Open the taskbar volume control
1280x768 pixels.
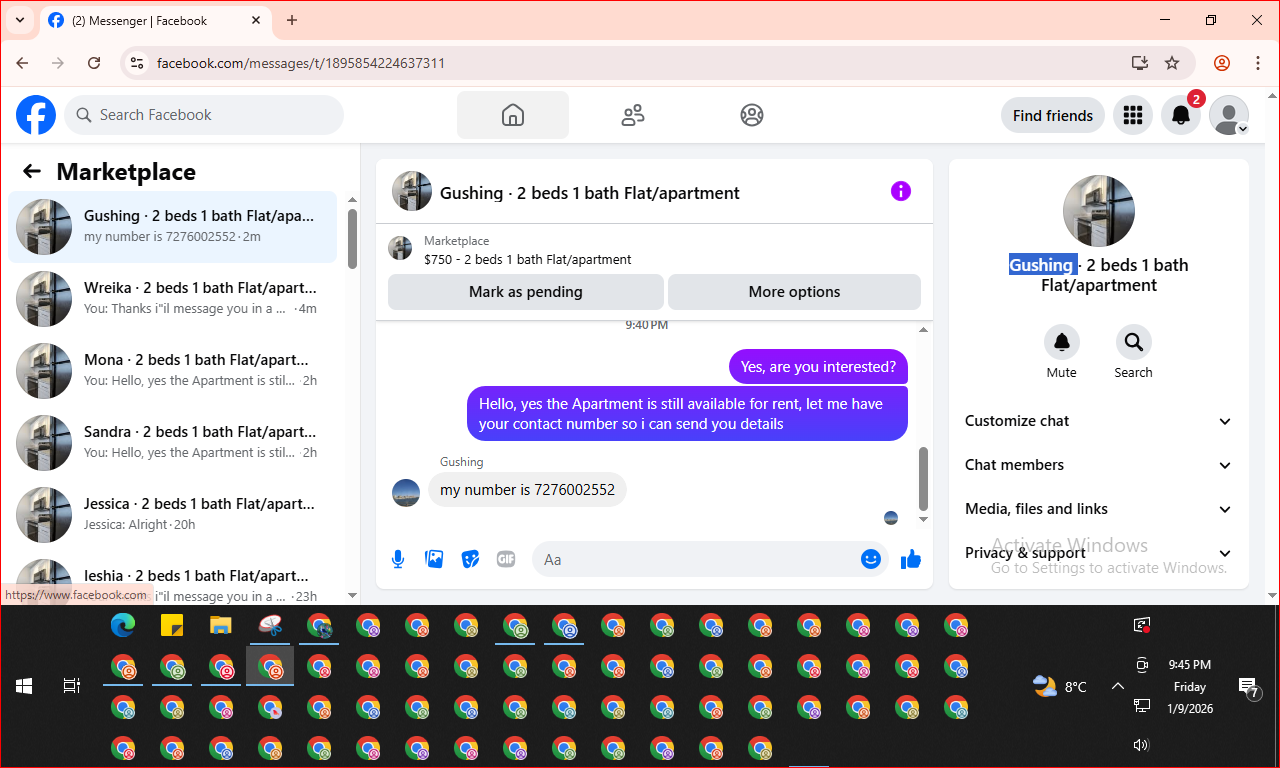tap(1142, 745)
